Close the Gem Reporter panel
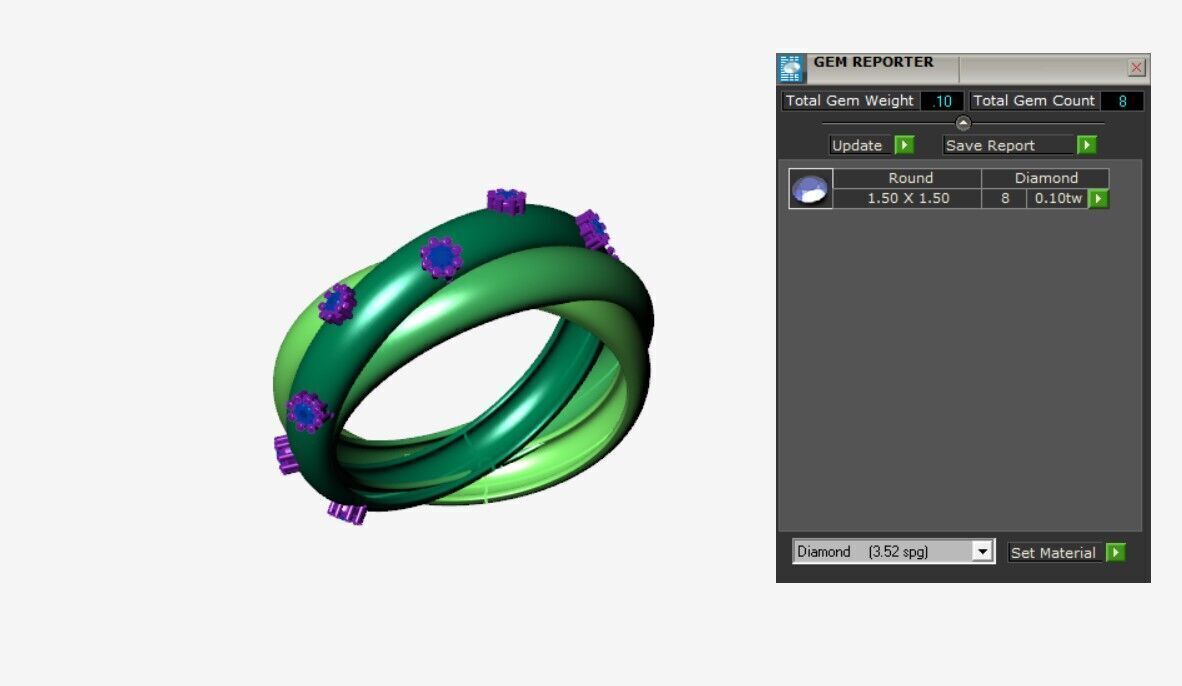 [x=1136, y=68]
